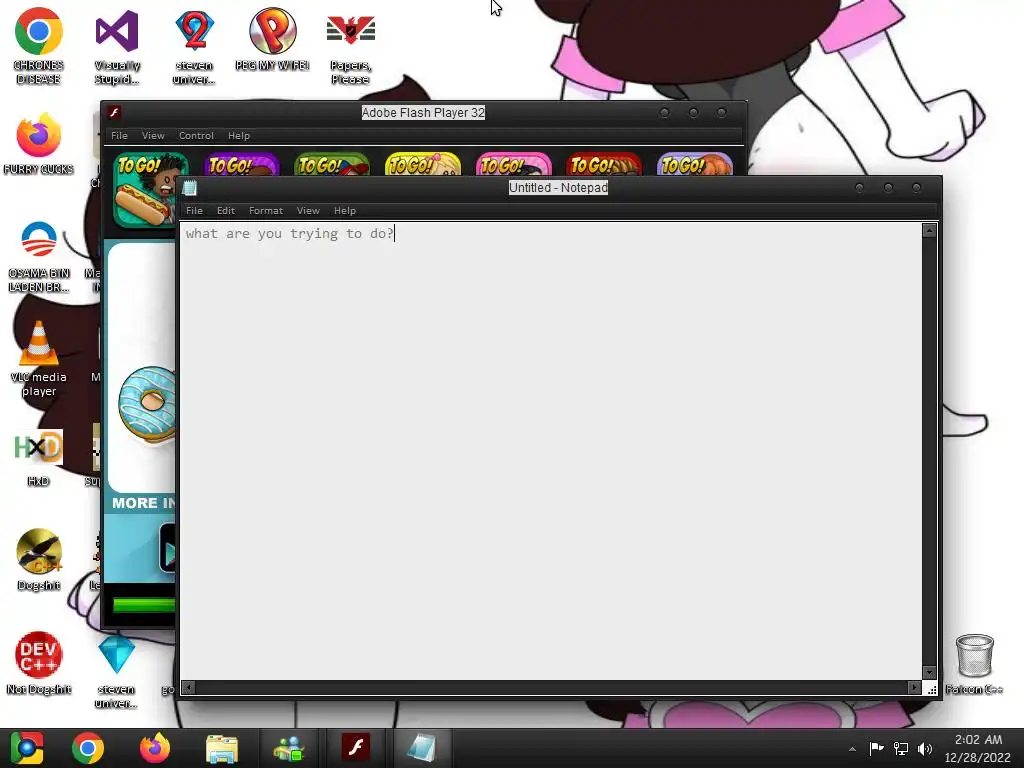Image resolution: width=1024 pixels, height=768 pixels.
Task: Click the Adobe Flash Player 32 title
Action: pos(423,112)
